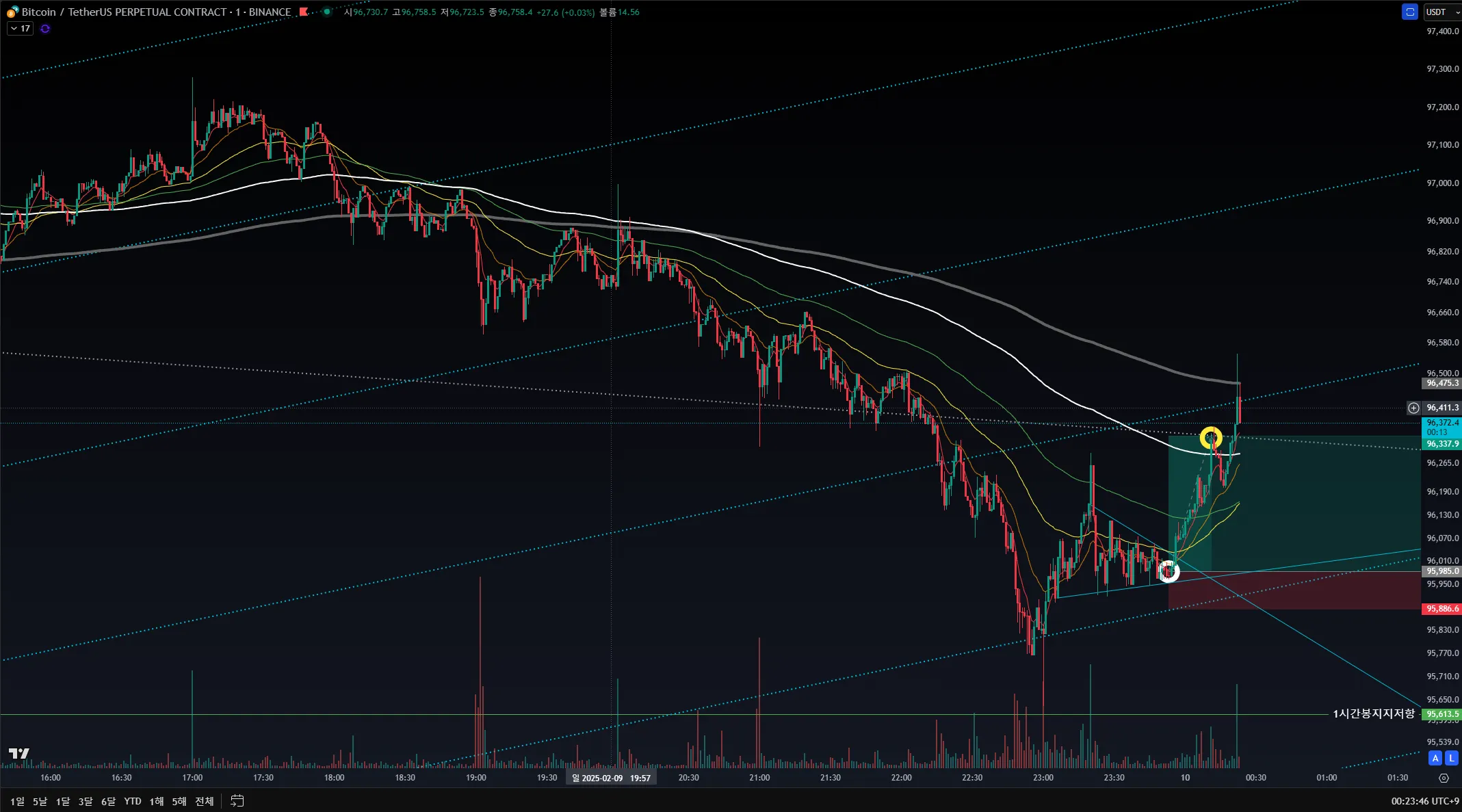Click the 21:00 time axis label
Image resolution: width=1462 pixels, height=812 pixels.
(759, 778)
